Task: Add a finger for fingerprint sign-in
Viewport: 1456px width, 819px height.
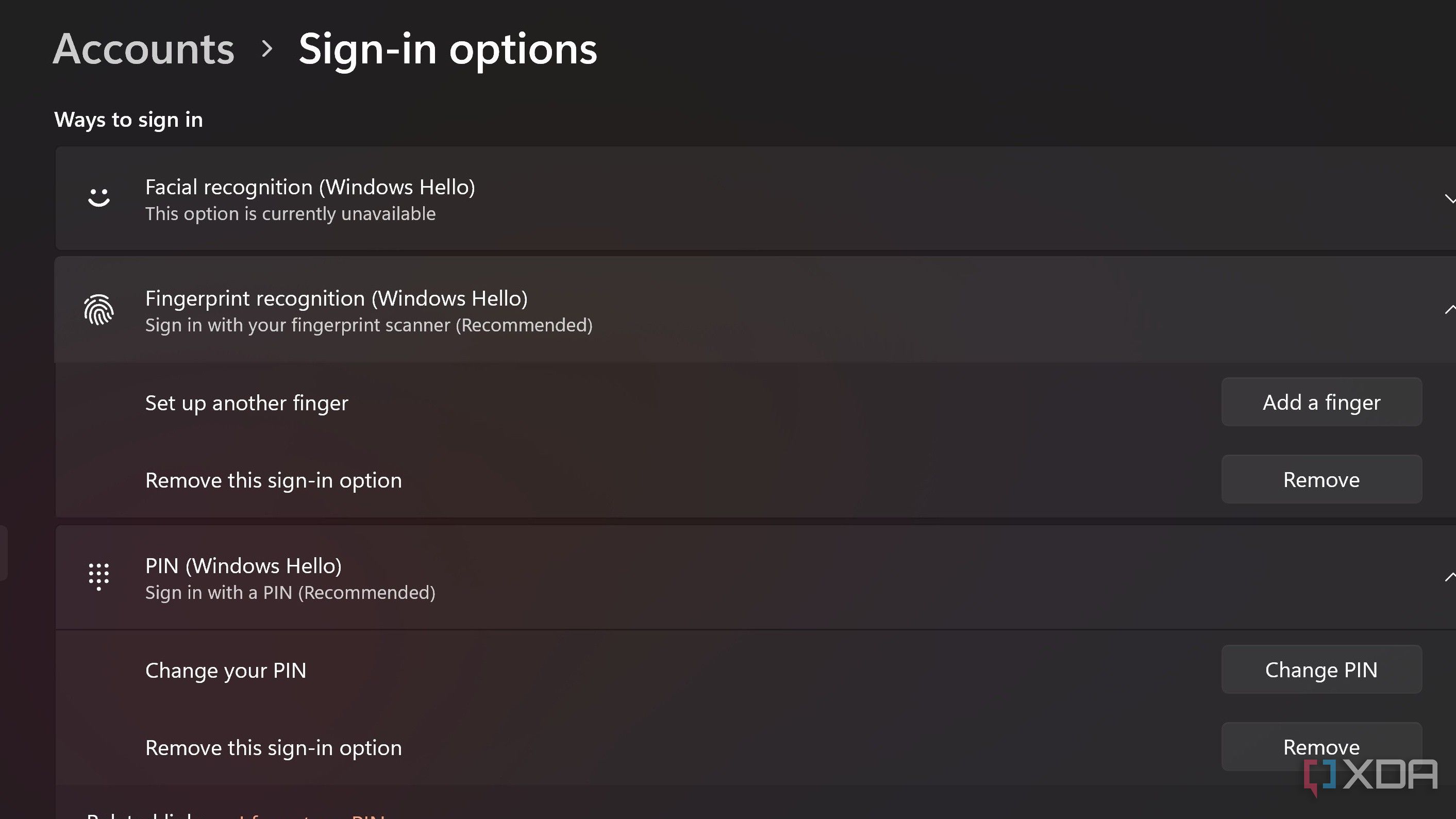Action: tap(1321, 402)
